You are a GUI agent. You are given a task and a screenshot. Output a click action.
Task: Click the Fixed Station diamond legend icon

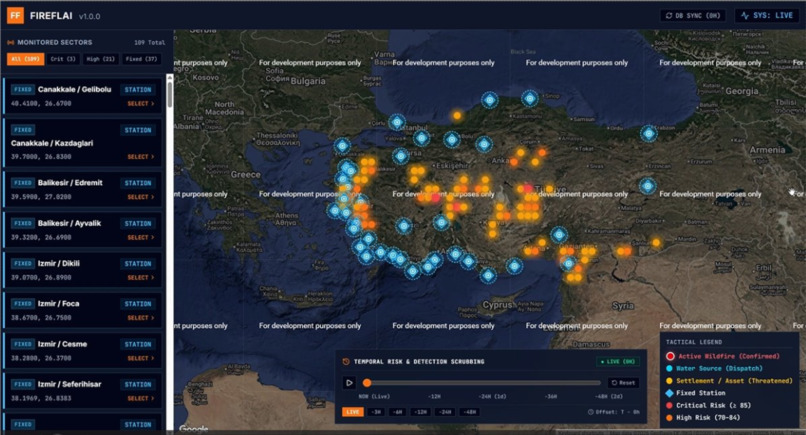click(669, 393)
